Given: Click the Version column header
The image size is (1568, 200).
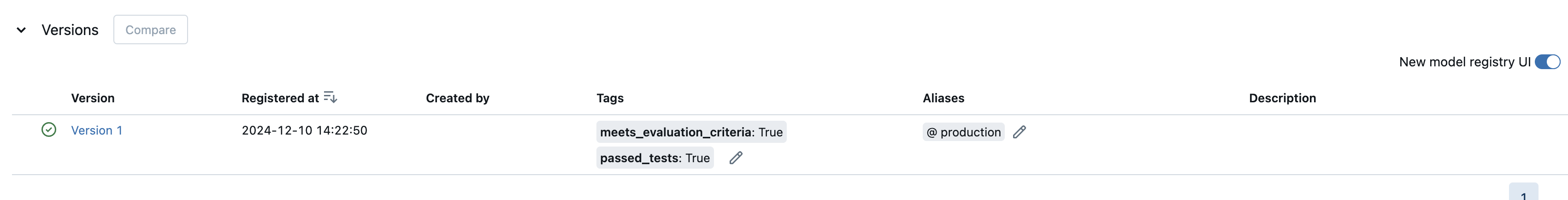Looking at the screenshot, I should point(93,98).
